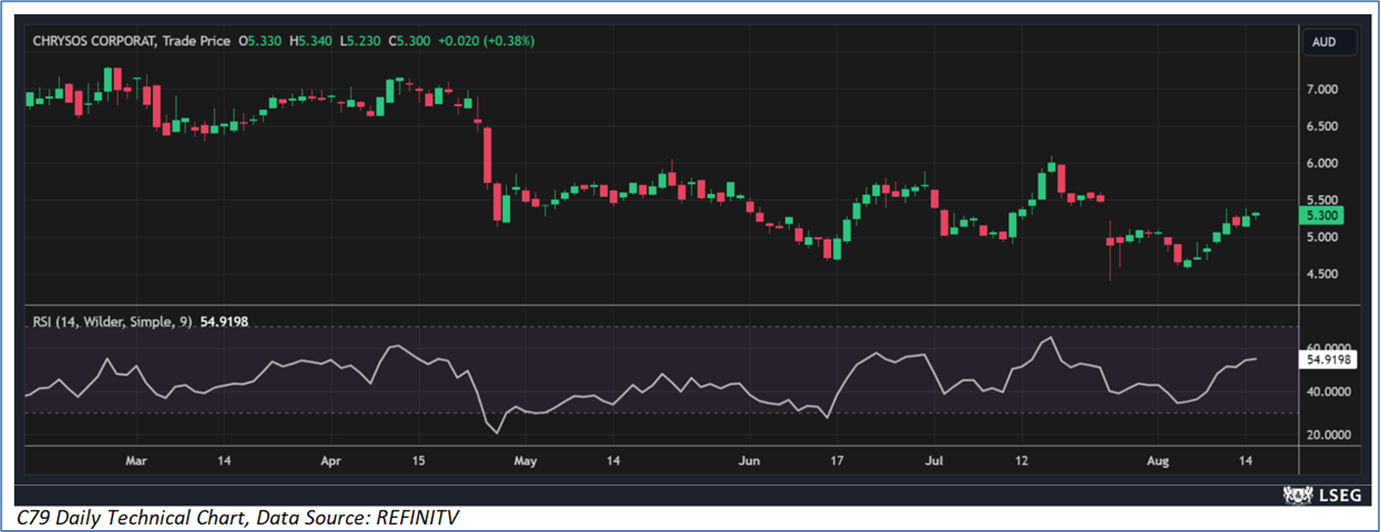Click the open value O5.330
Viewport: 1380px width, 532px height.
click(x=262, y=41)
